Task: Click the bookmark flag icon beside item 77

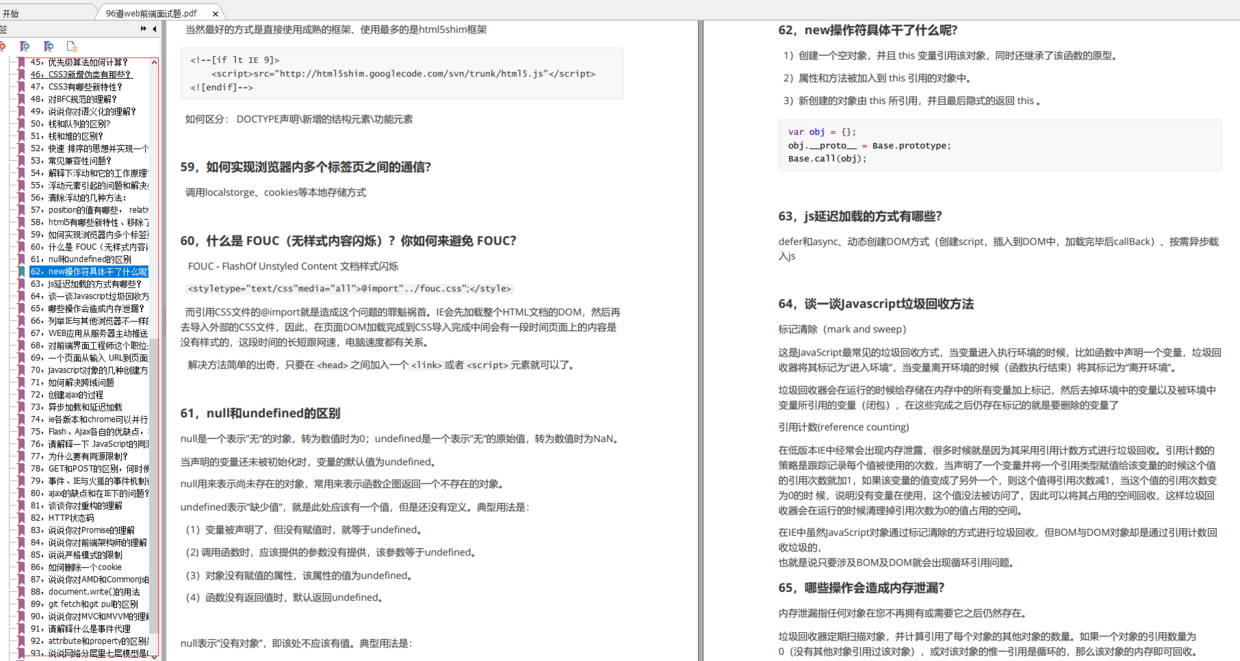Action: pyautogui.click(x=22, y=456)
